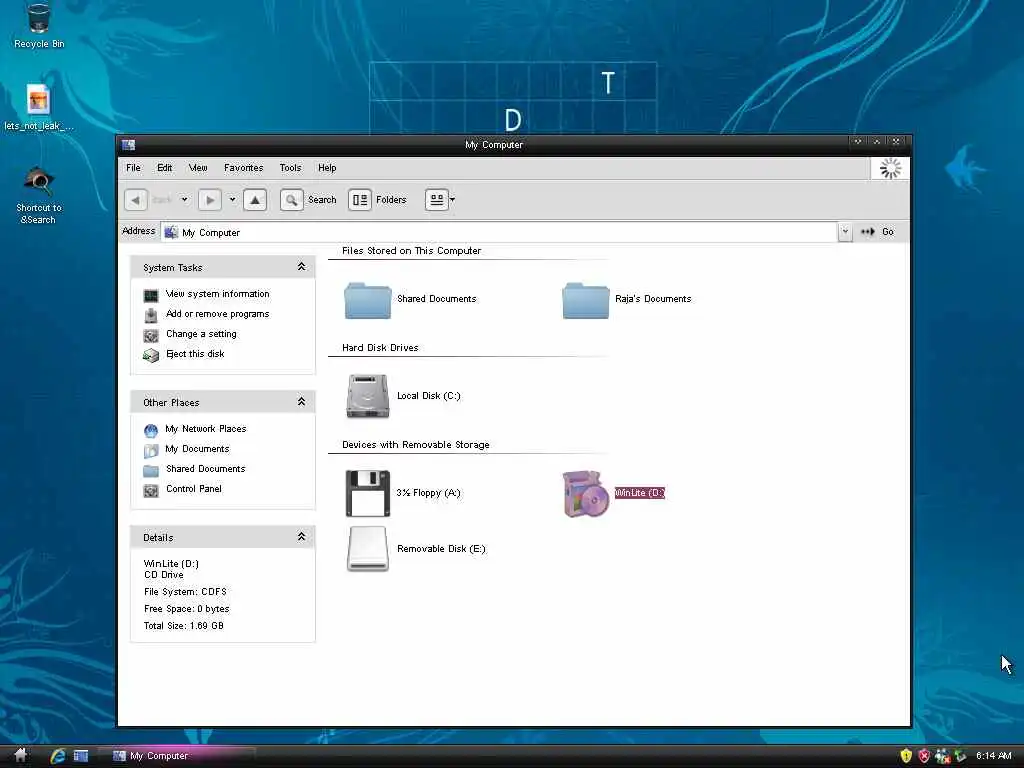Collapse the Details panel
Viewport: 1024px width, 768px height.
(x=301, y=537)
